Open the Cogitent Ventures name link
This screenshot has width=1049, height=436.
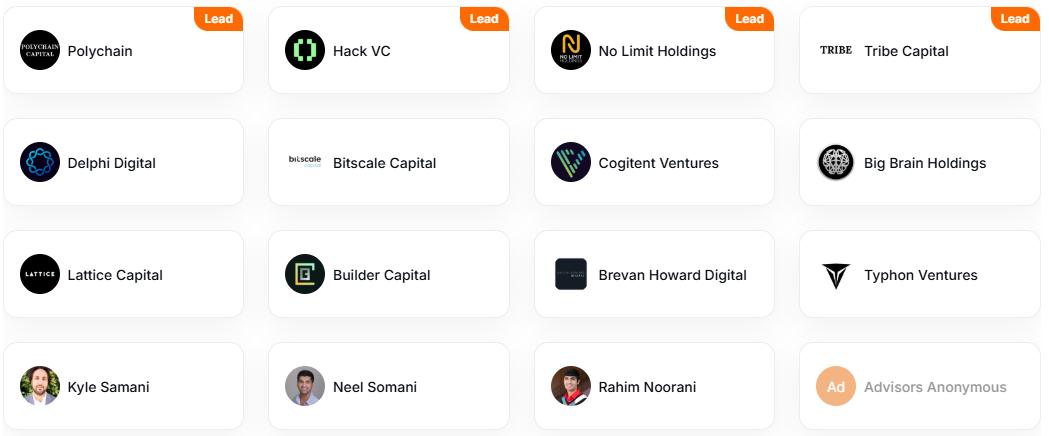pos(658,163)
